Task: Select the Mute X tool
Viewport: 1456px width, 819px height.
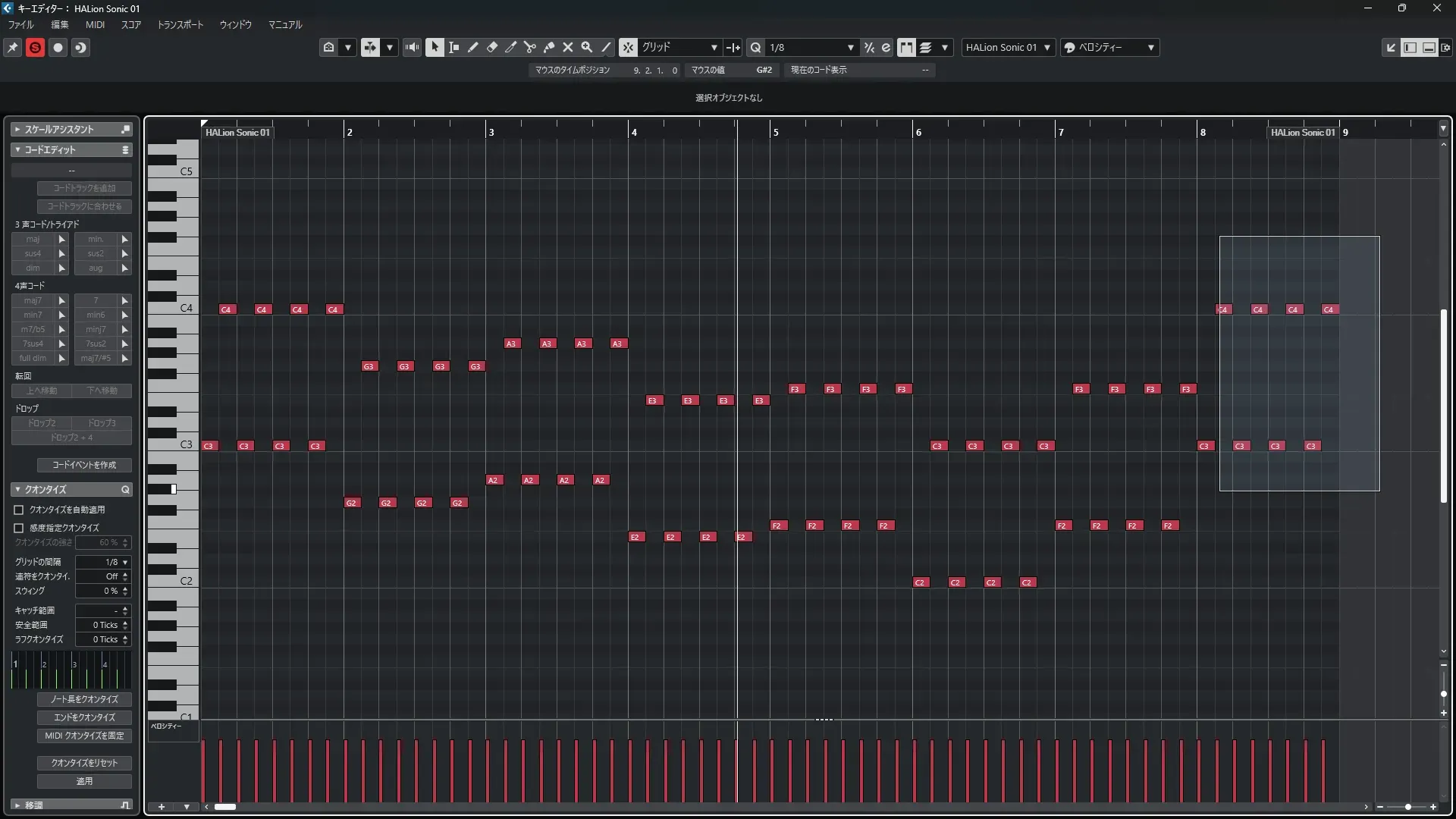Action: (568, 47)
